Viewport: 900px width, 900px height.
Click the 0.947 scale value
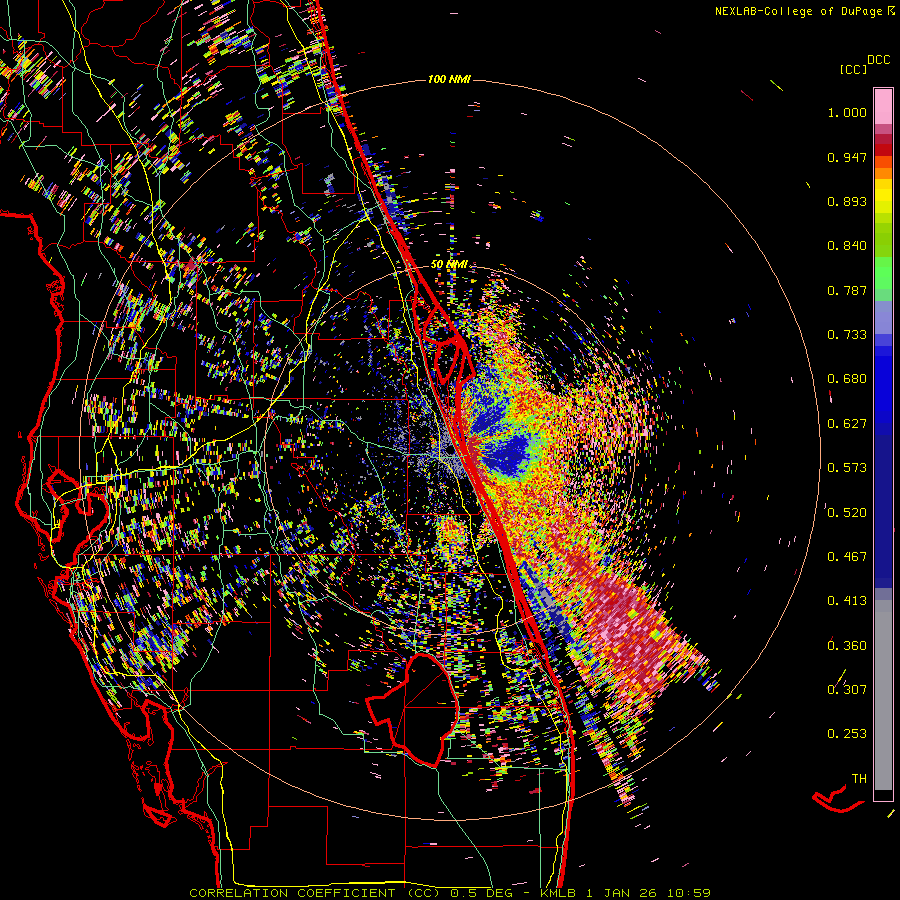[x=847, y=157]
